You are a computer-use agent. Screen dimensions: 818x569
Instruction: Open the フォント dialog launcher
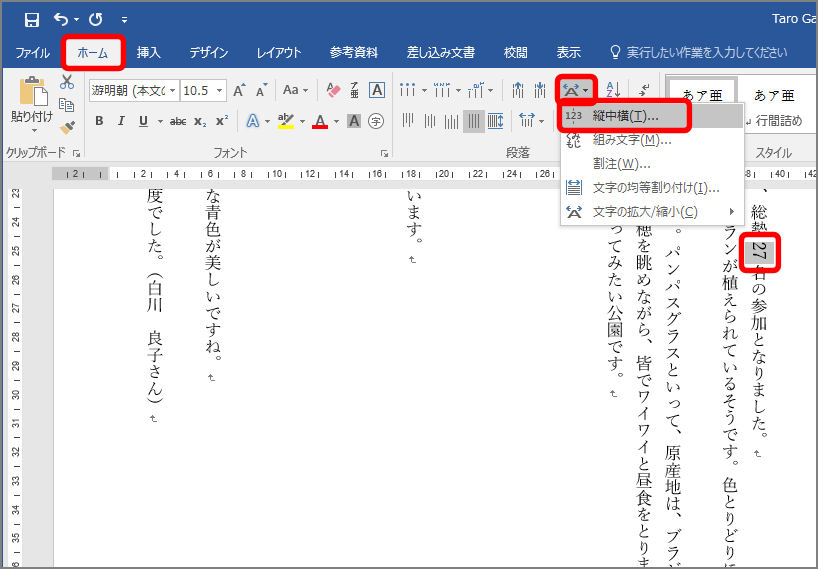coord(384,153)
